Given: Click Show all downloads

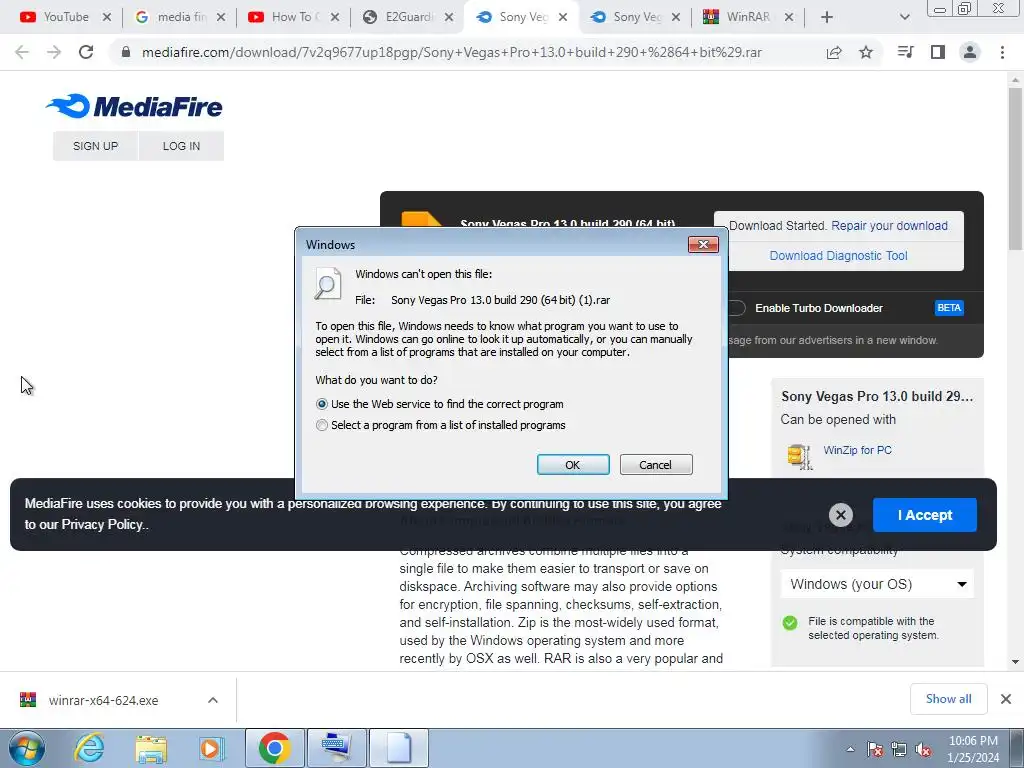Looking at the screenshot, I should click(x=948, y=699).
